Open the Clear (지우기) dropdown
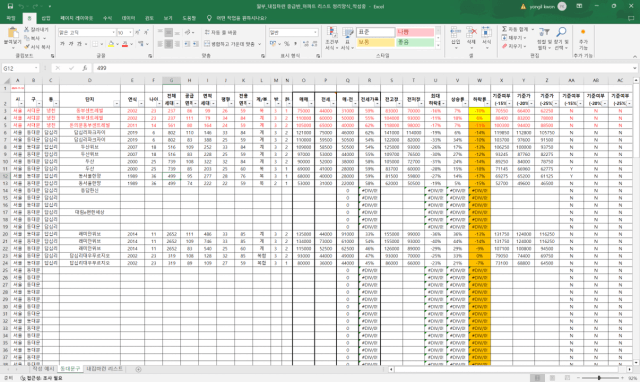Viewport: 640px width, 382px height. click(514, 47)
